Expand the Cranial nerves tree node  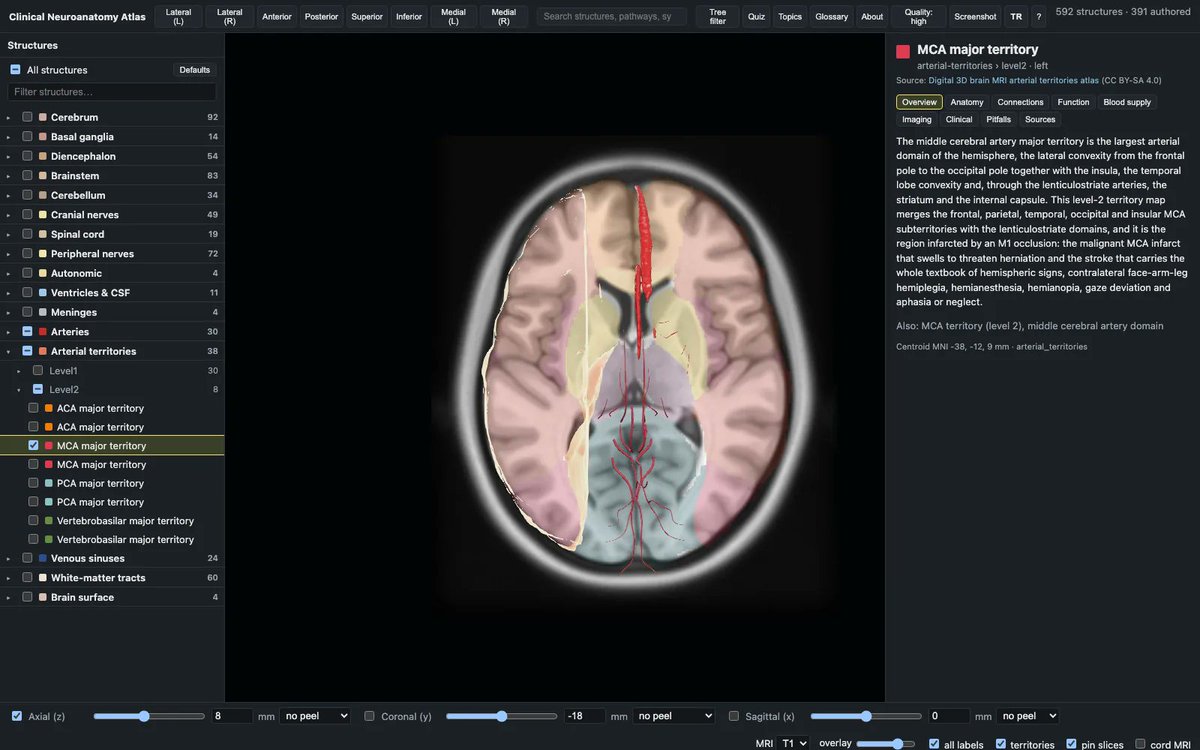(8, 215)
